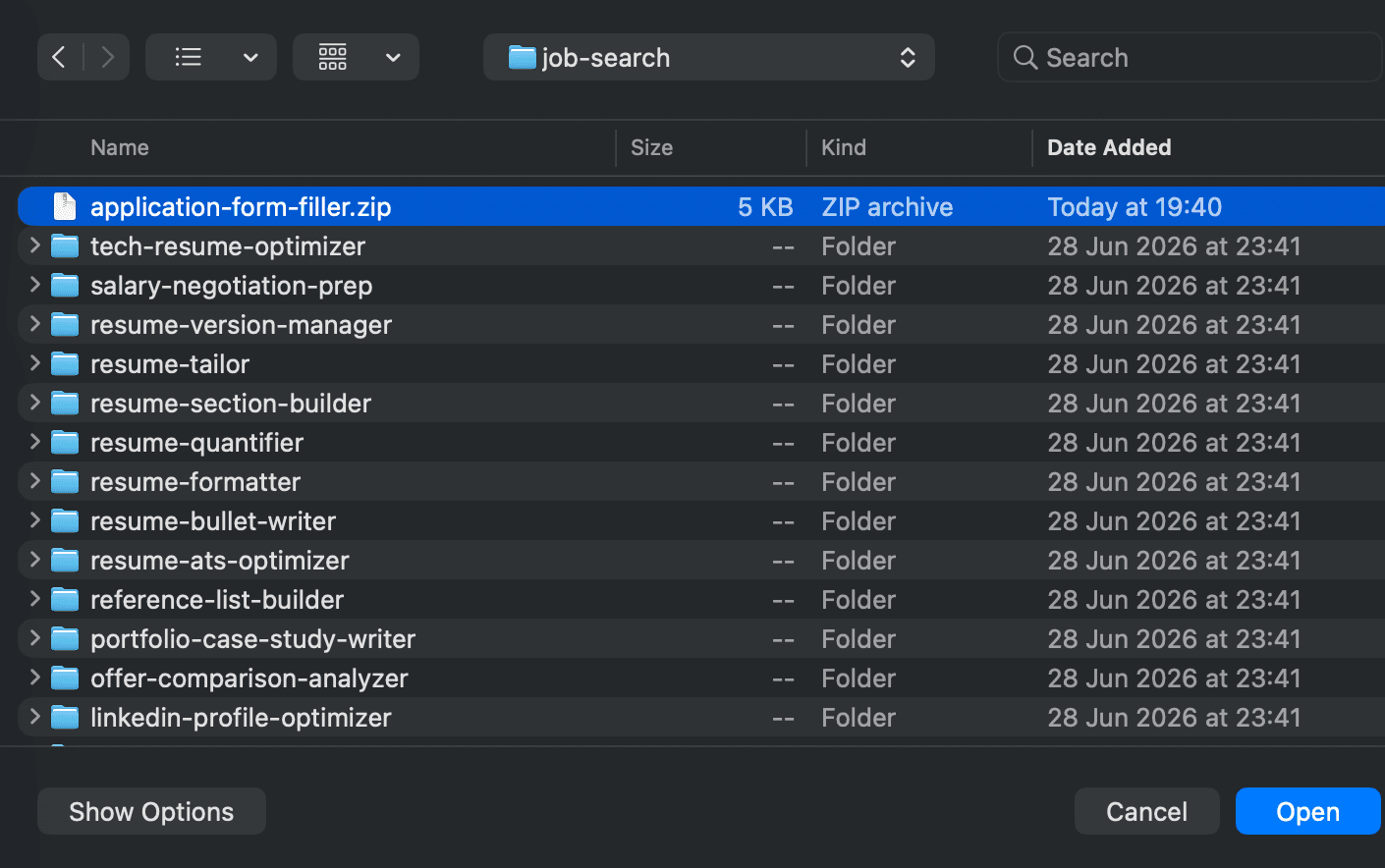Select the resume-formatter row name
The image size is (1385, 868).
195,482
